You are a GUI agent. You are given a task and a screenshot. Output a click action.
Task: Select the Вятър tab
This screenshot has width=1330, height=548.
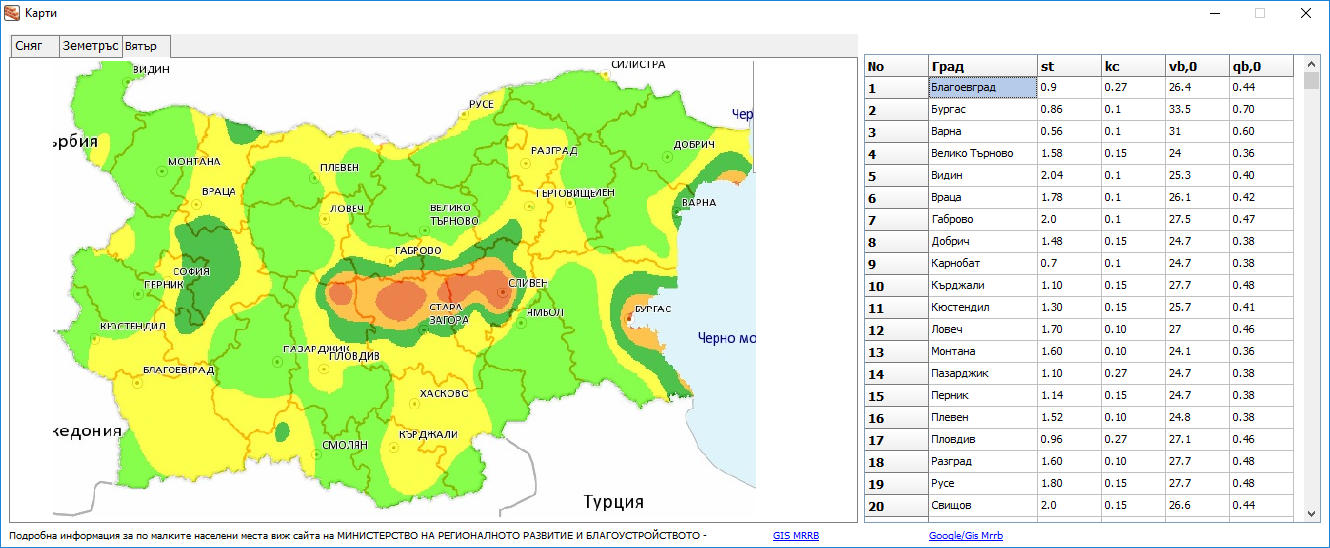coord(146,46)
